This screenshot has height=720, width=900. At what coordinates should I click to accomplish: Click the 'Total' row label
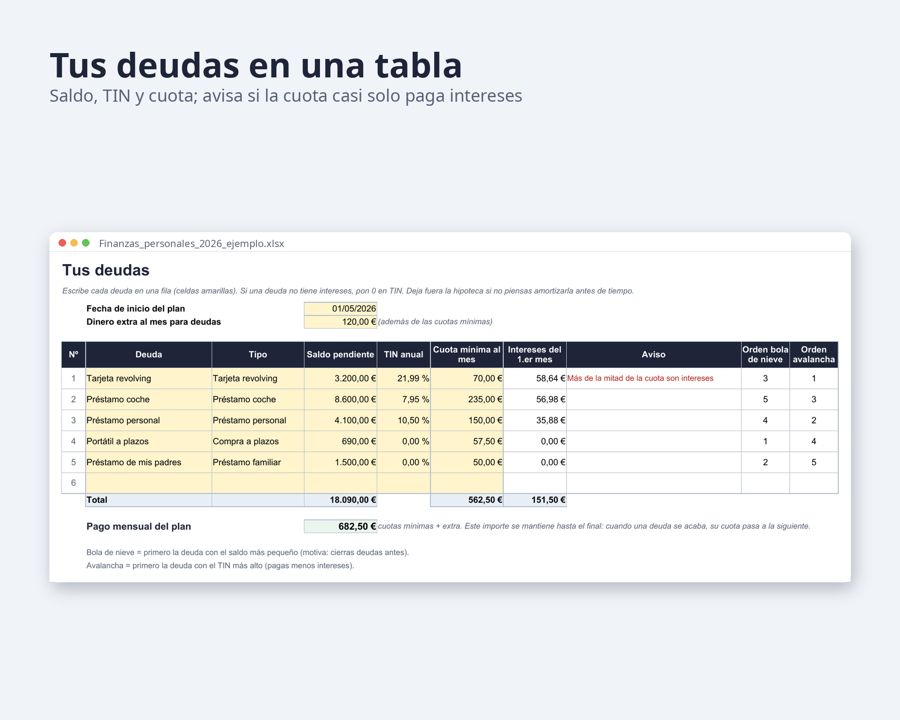(x=96, y=500)
